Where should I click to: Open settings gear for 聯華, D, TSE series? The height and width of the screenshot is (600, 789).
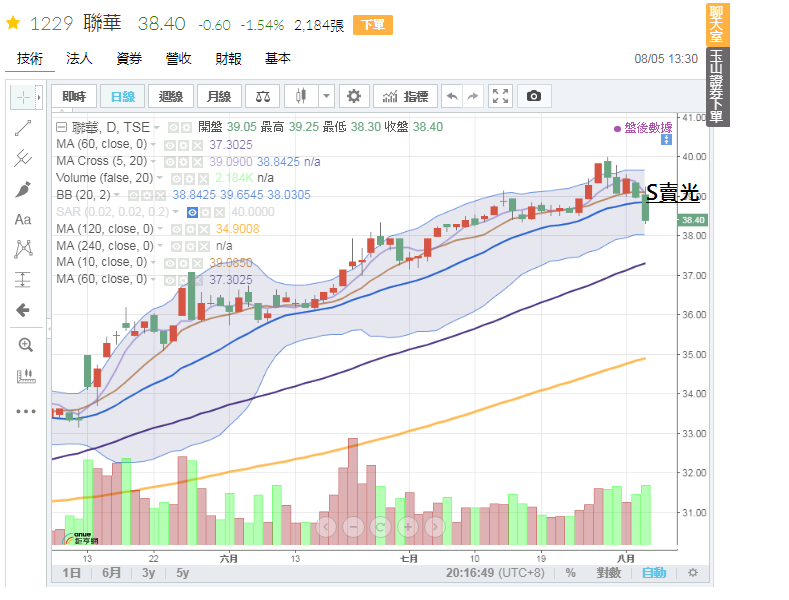[186, 127]
